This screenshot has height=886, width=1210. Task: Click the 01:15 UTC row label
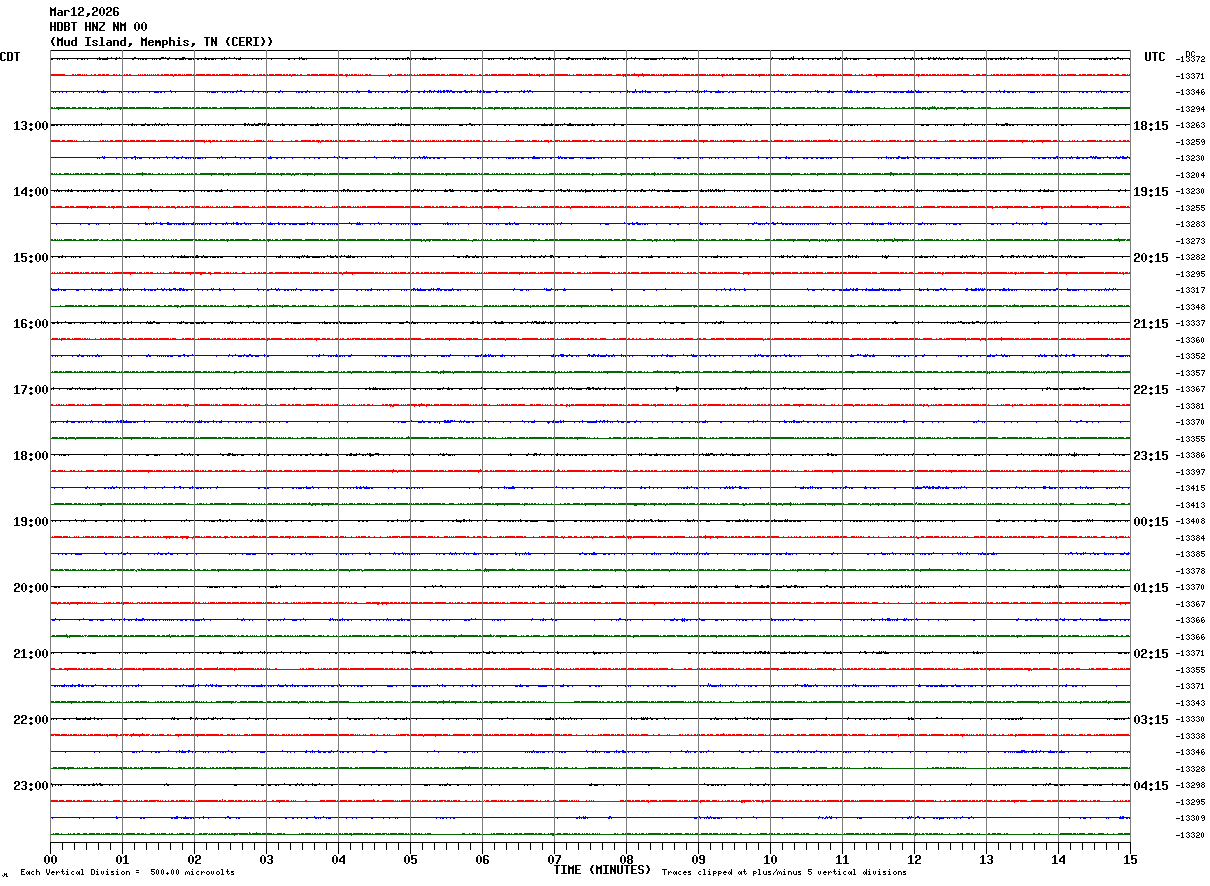point(1150,588)
